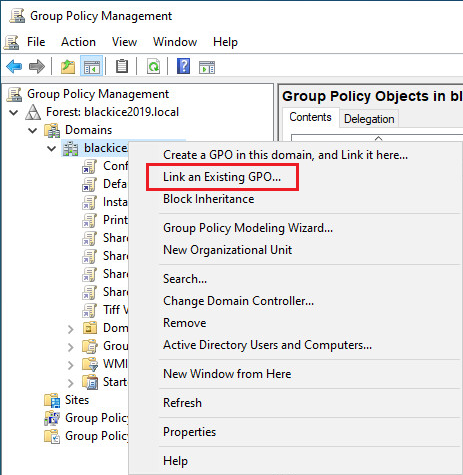Viewport: 463px width, 475px height.
Task: Choose Group Policy Modeling Wizard menu entry
Action: pyautogui.click(x=248, y=228)
